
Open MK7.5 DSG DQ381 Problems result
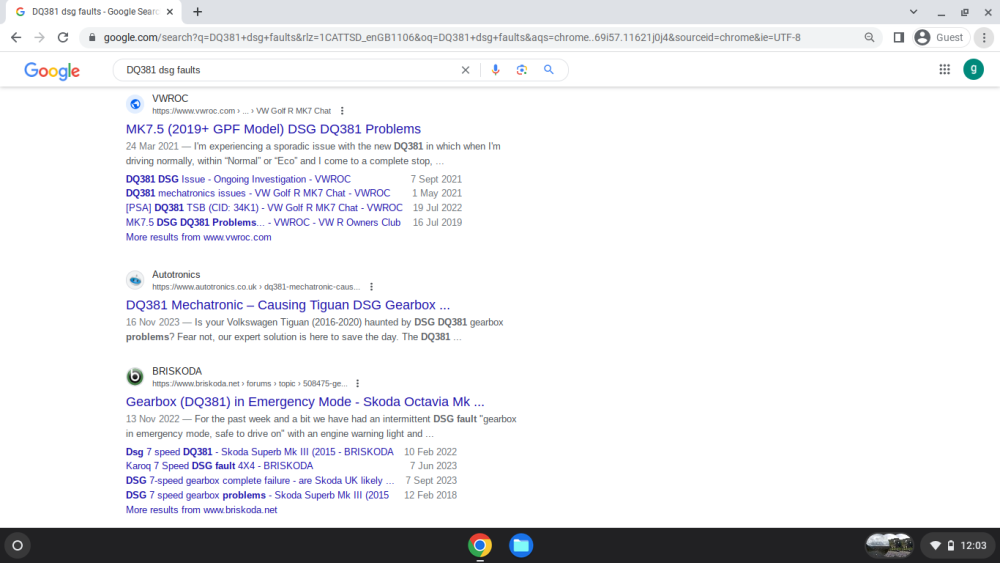pos(273,129)
